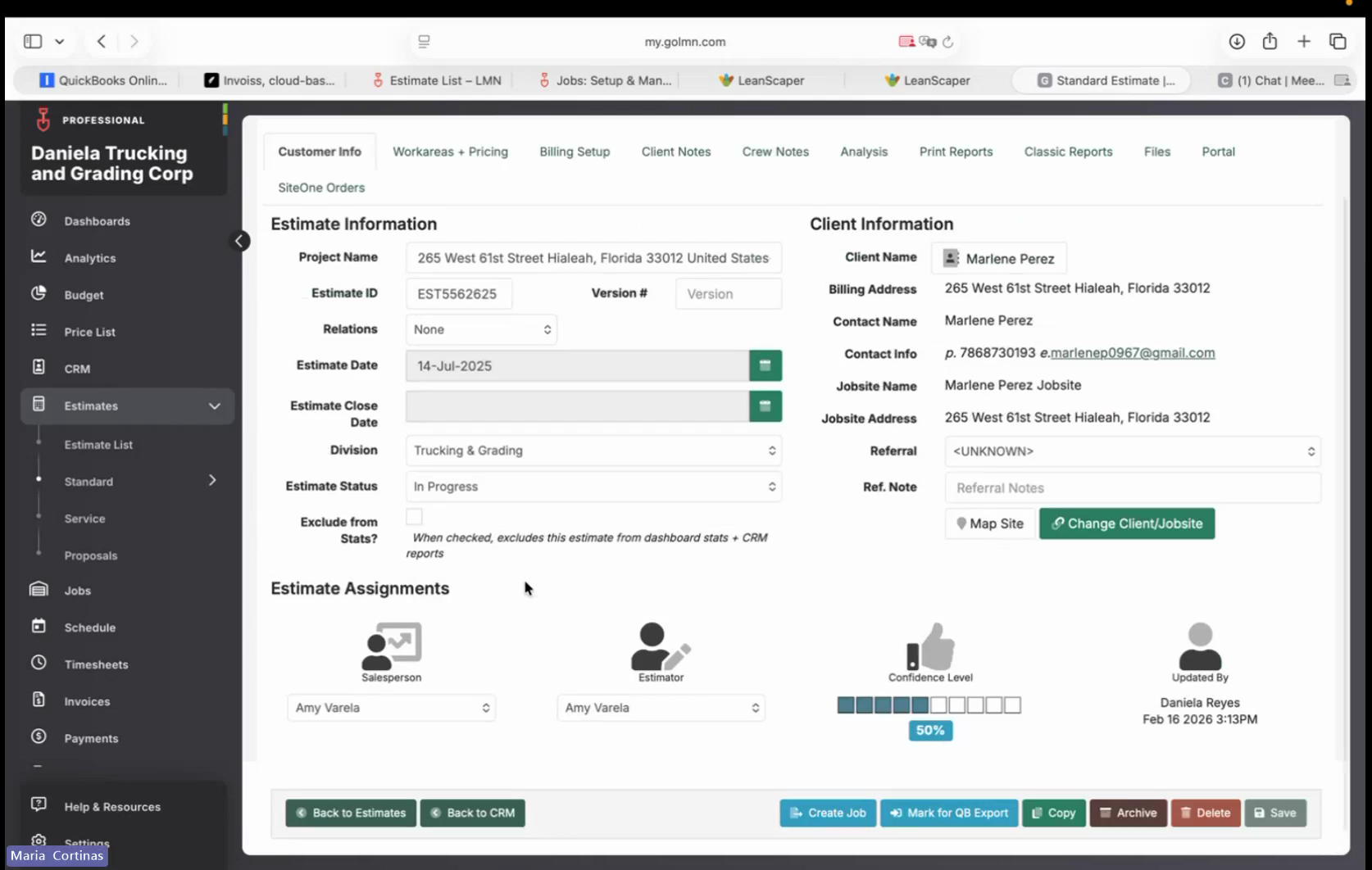
Task: Collapse the Estimates sidebar section
Action: tap(215, 406)
